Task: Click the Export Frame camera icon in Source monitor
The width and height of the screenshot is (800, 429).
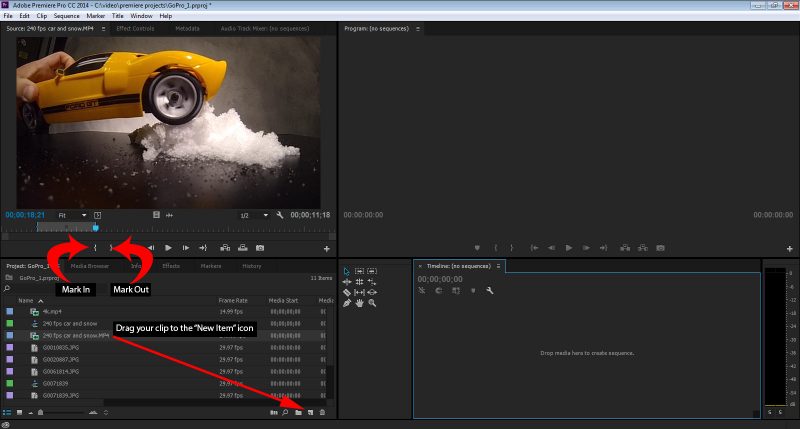Action: 260,247
